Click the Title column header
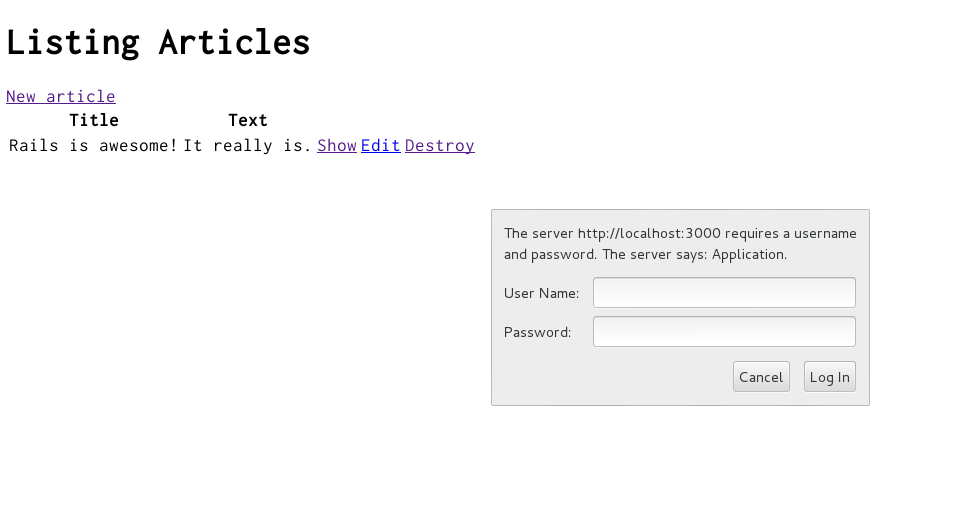The image size is (972, 514). [x=94, y=121]
